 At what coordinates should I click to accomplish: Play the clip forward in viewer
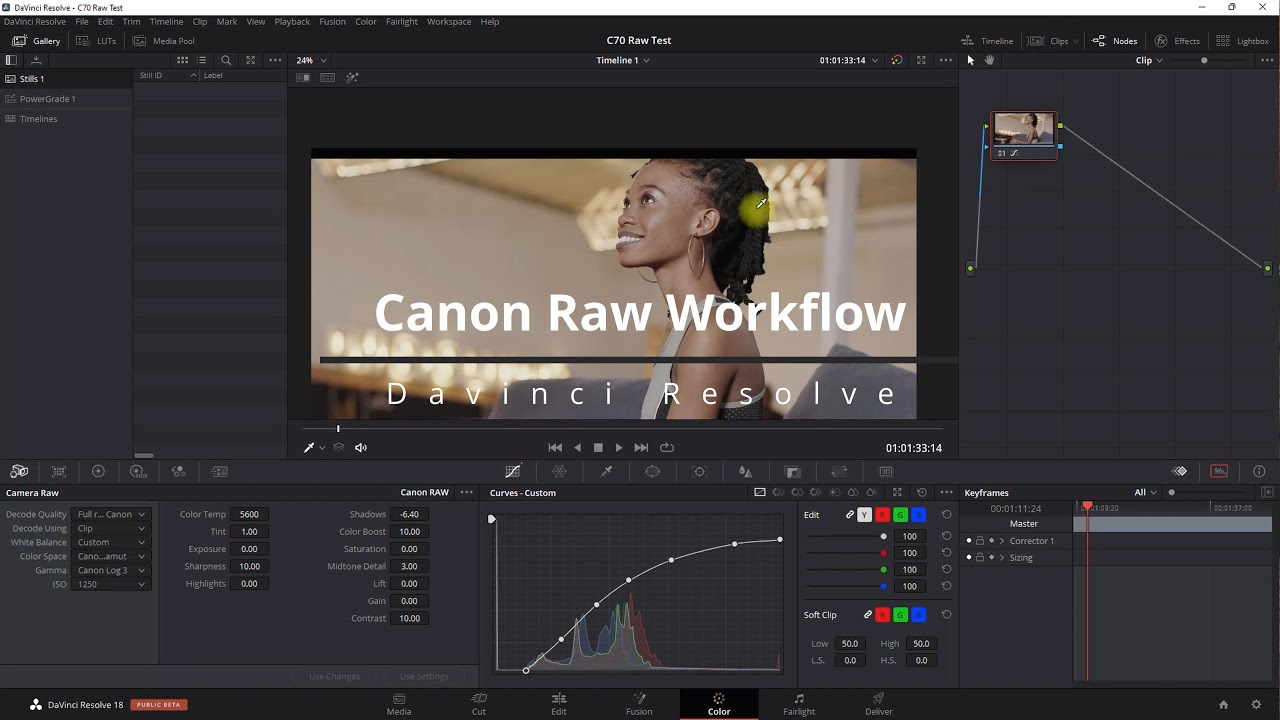pyautogui.click(x=619, y=448)
